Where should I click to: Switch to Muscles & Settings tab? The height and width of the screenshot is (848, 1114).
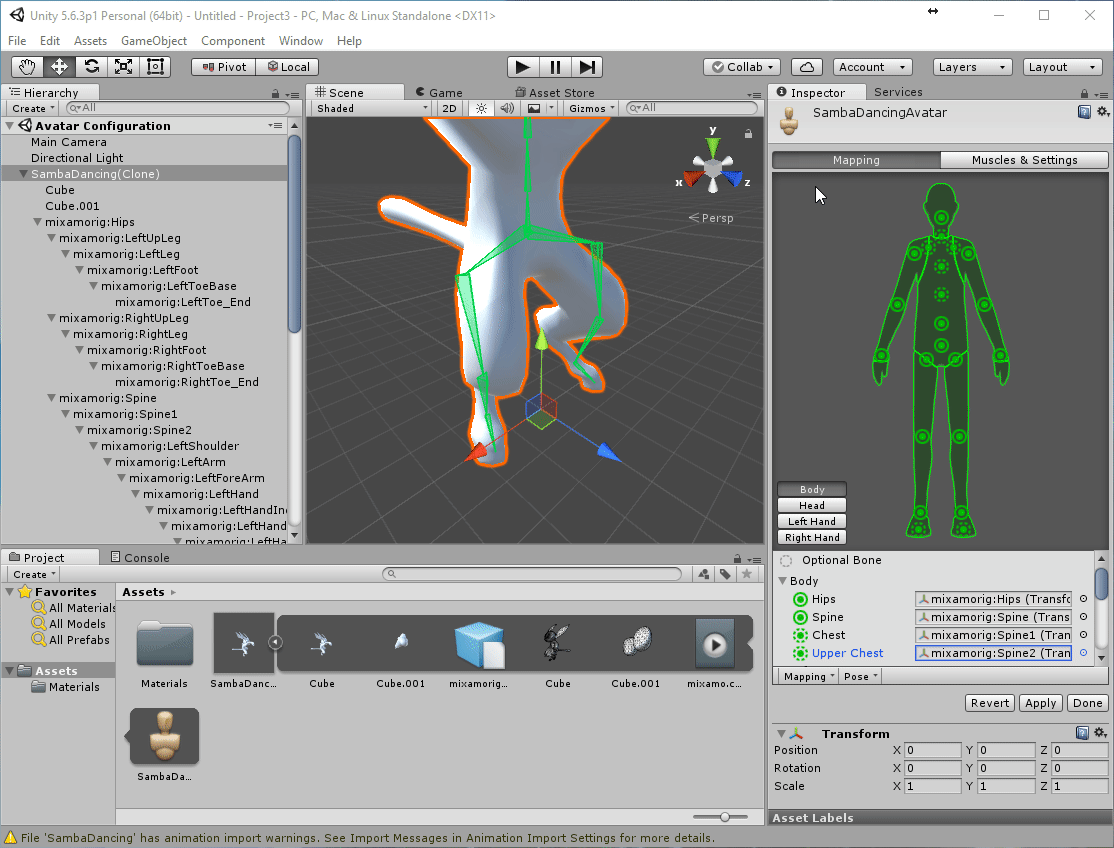click(1024, 160)
